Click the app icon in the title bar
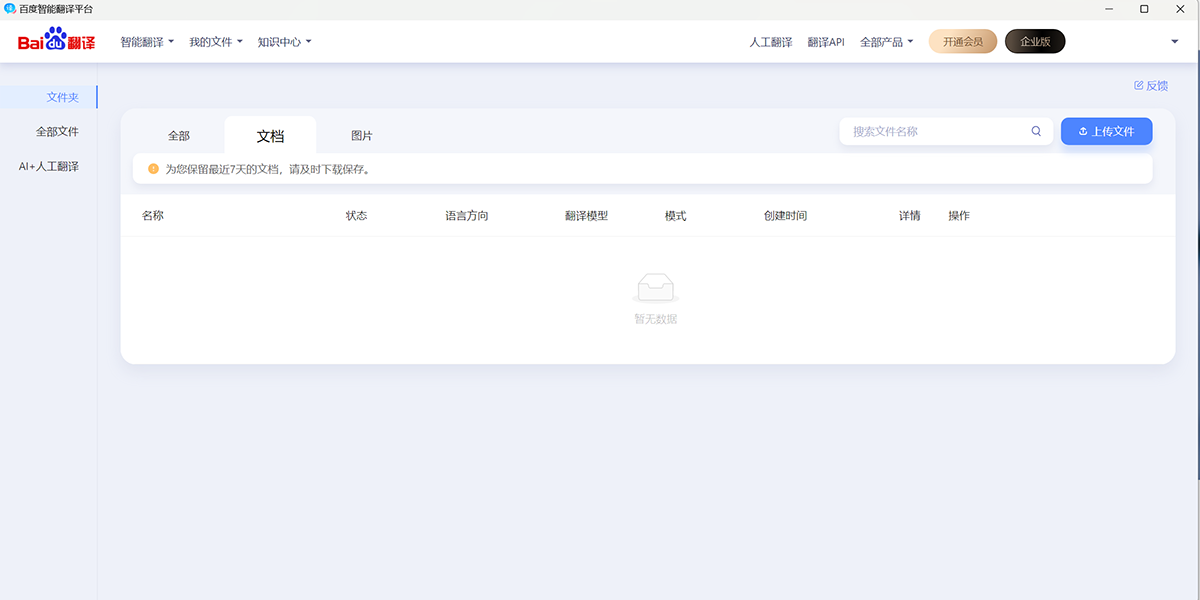The height and width of the screenshot is (600, 1200). point(10,9)
